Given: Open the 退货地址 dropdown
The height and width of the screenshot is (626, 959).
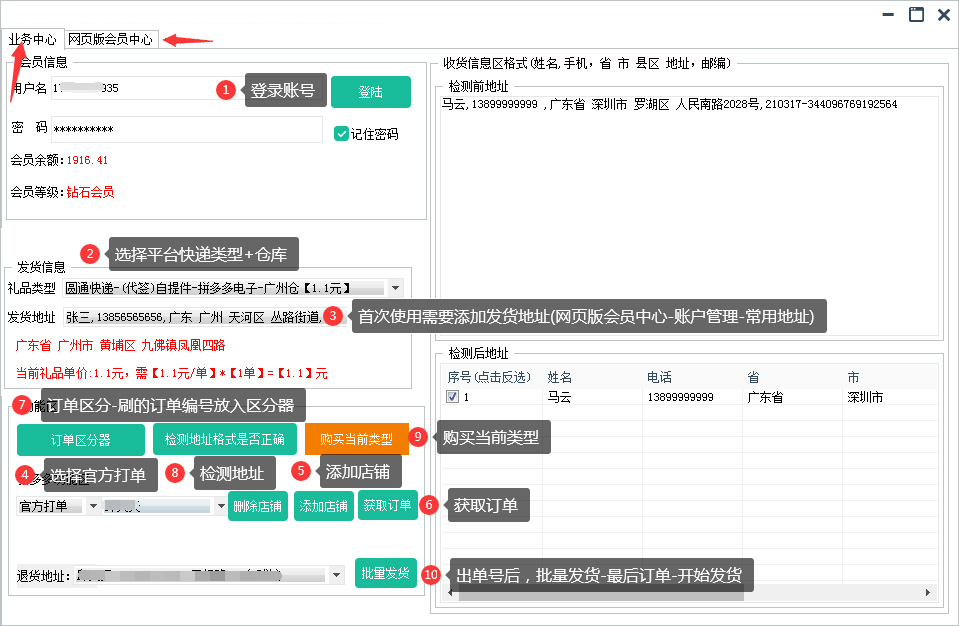Looking at the screenshot, I should [x=334, y=575].
